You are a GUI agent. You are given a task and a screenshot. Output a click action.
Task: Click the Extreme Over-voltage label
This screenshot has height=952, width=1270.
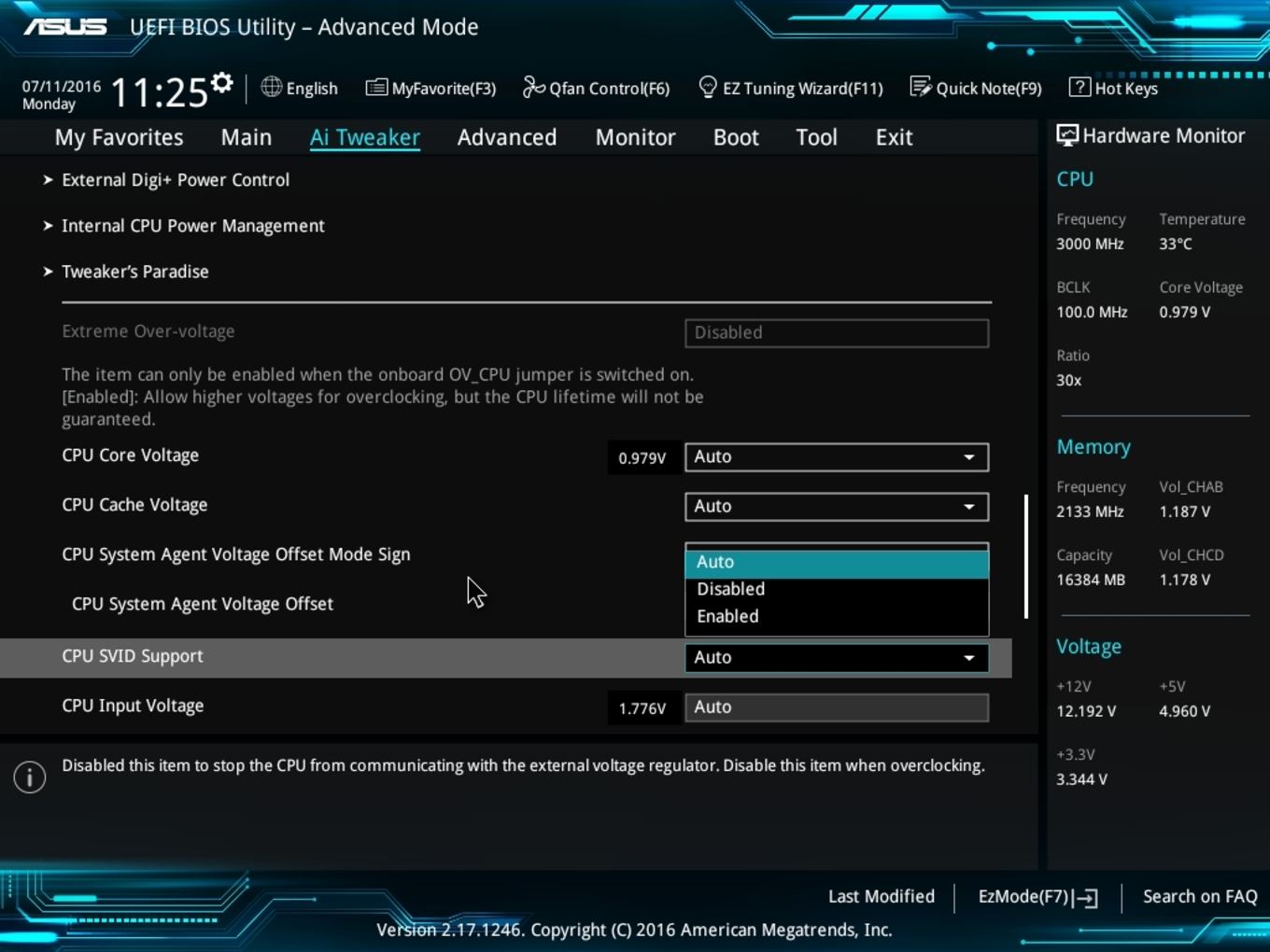[148, 331]
